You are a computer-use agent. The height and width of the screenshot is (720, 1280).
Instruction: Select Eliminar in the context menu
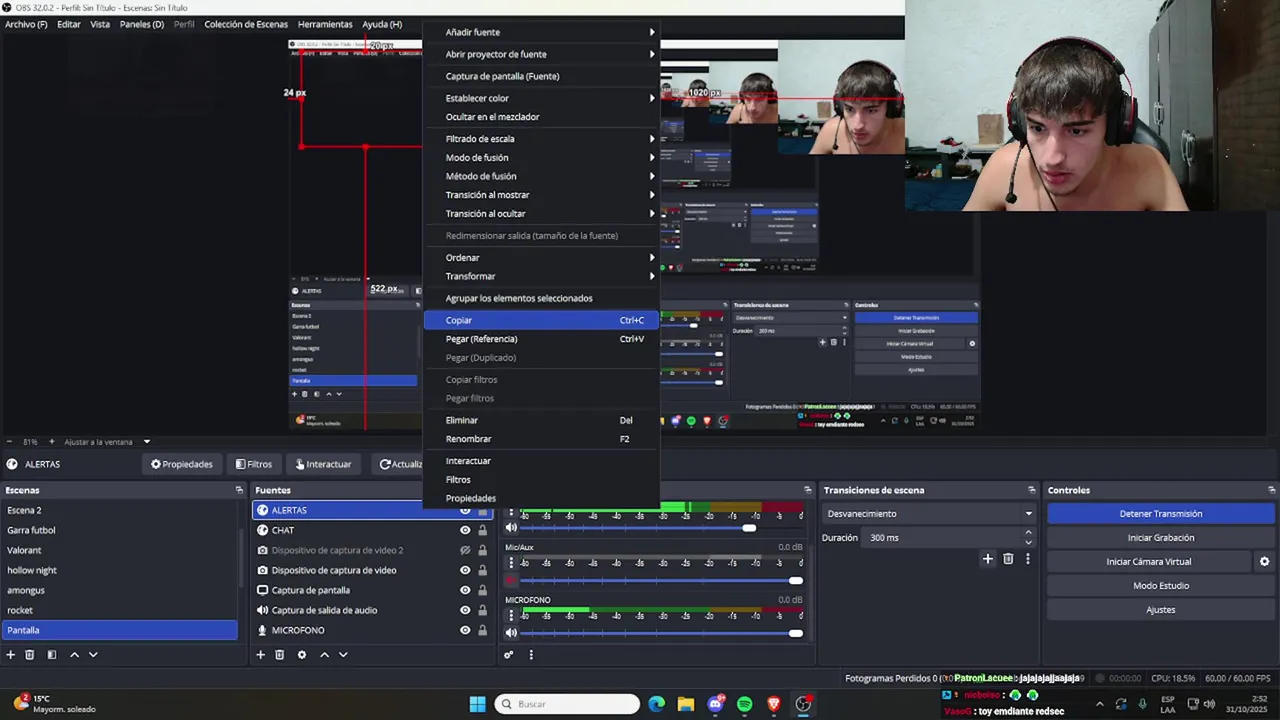[x=541, y=420]
